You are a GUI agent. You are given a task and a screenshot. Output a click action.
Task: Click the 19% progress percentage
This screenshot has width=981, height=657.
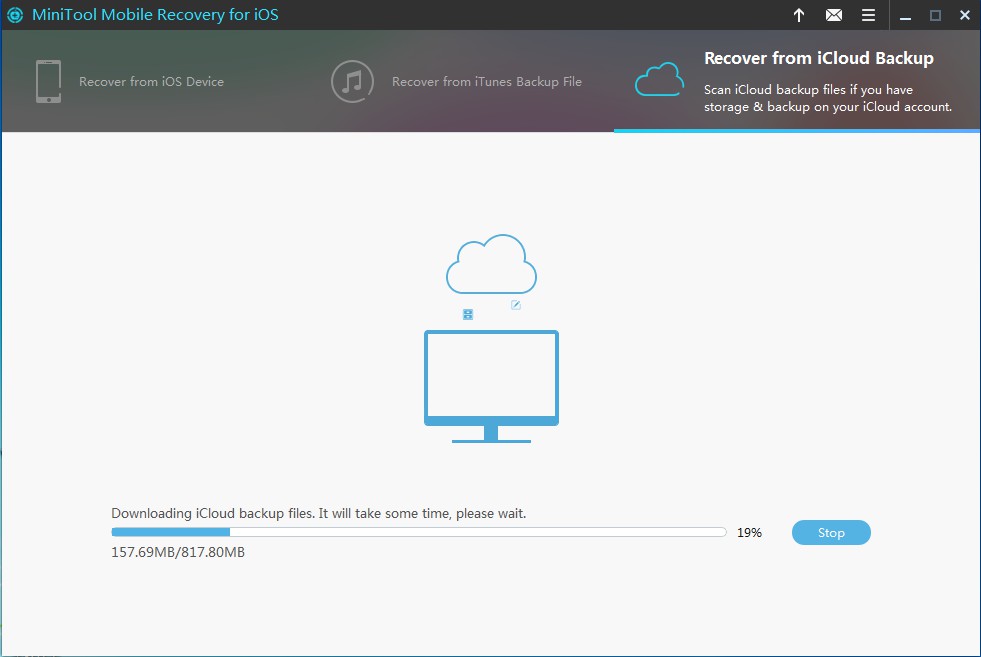coord(749,532)
